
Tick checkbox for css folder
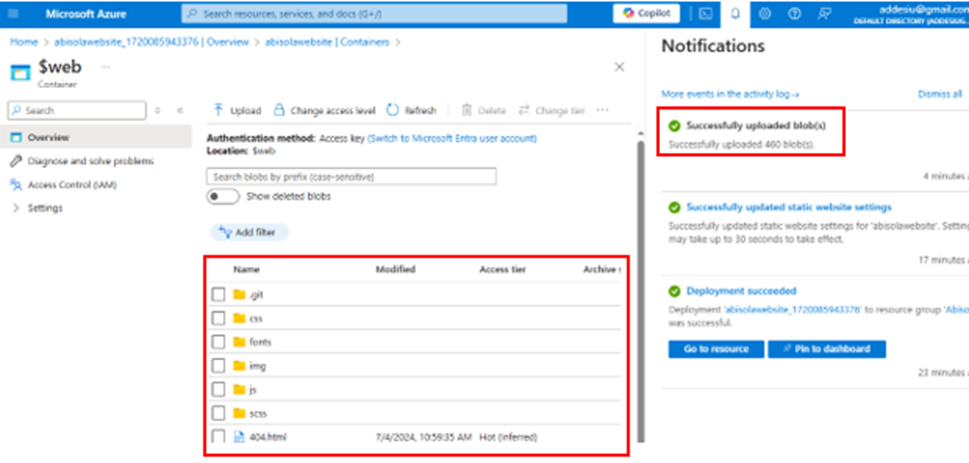tap(218, 318)
